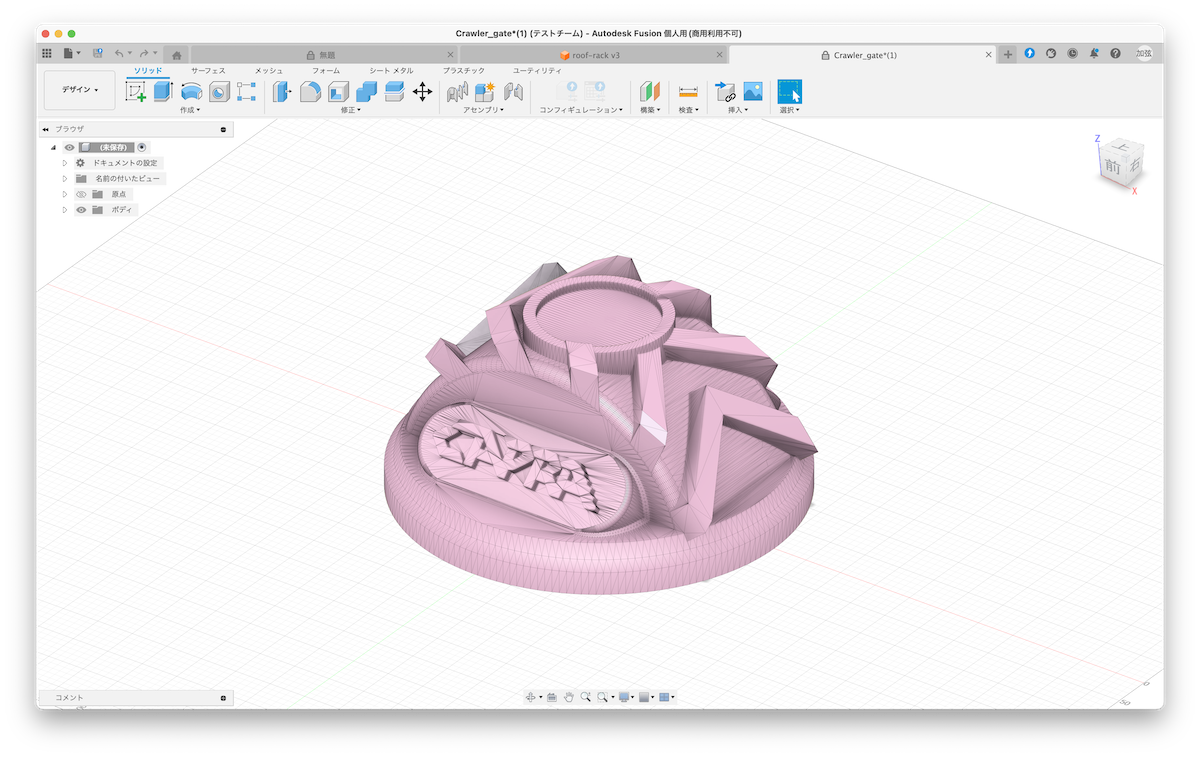
Task: Open the デザイン workspace dropdown
Action: pyautogui.click(x=80, y=90)
